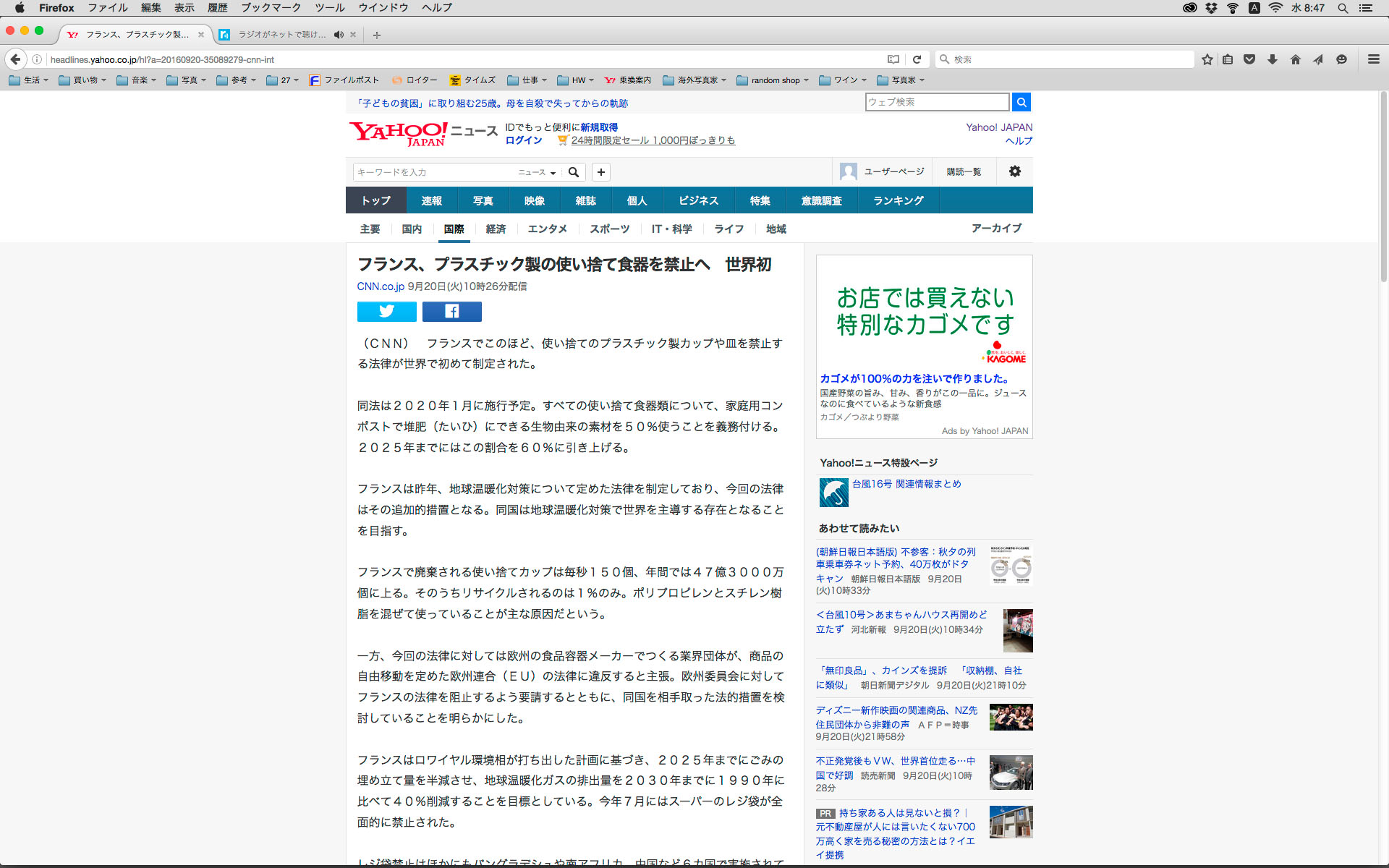This screenshot has height=868, width=1389.
Task: Expand the 生活 bookmarks folder
Action: tap(29, 80)
